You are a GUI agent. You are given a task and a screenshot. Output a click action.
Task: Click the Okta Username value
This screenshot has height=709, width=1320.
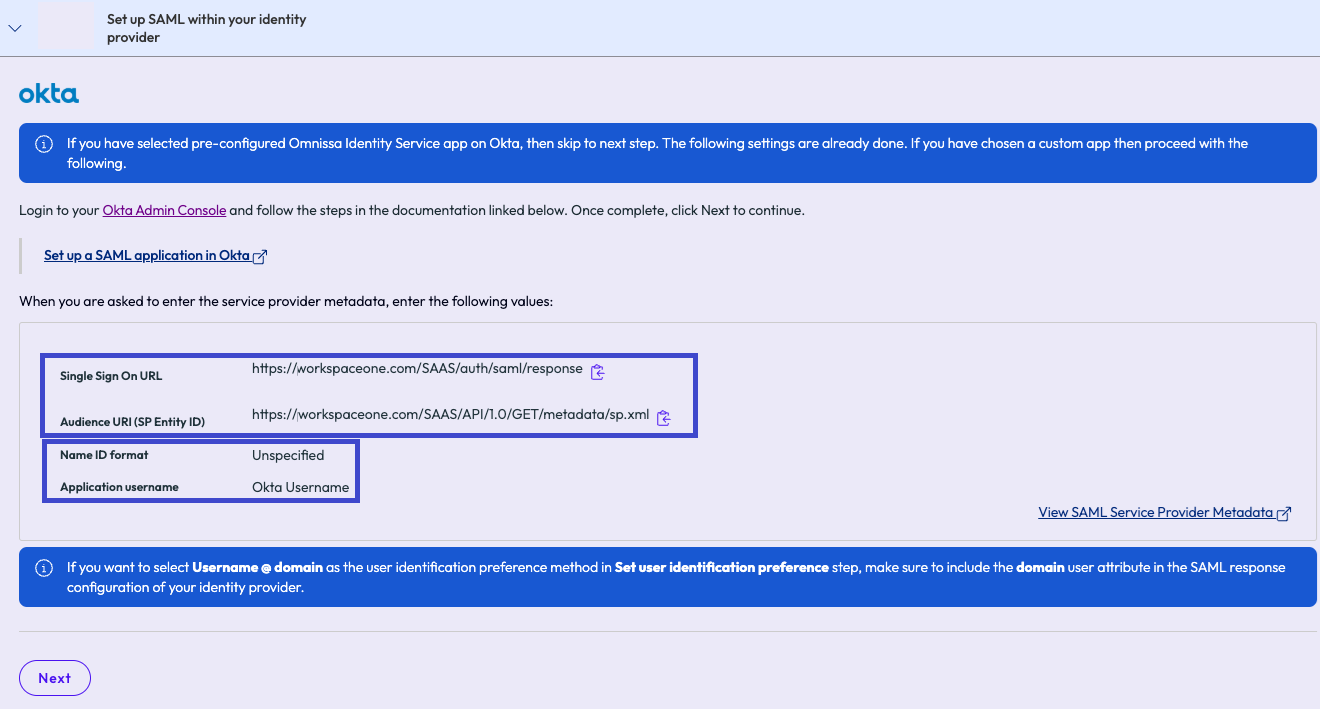click(x=301, y=487)
